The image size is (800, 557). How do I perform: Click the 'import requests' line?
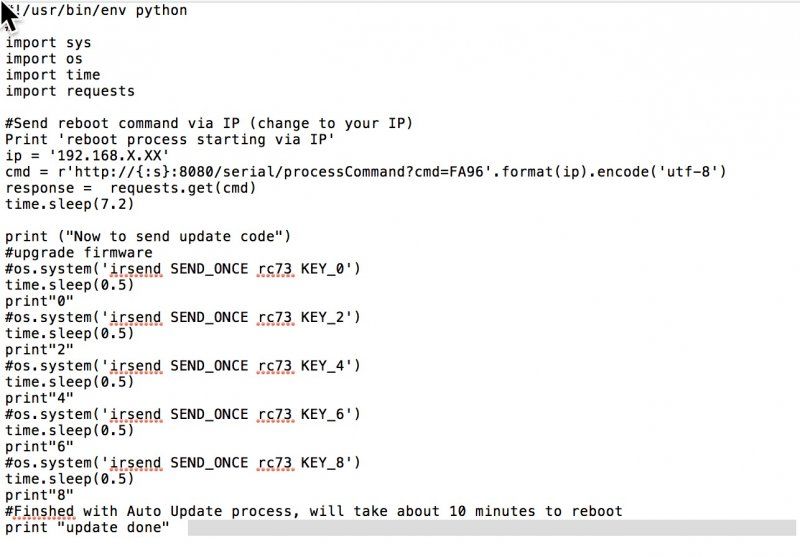pos(70,91)
